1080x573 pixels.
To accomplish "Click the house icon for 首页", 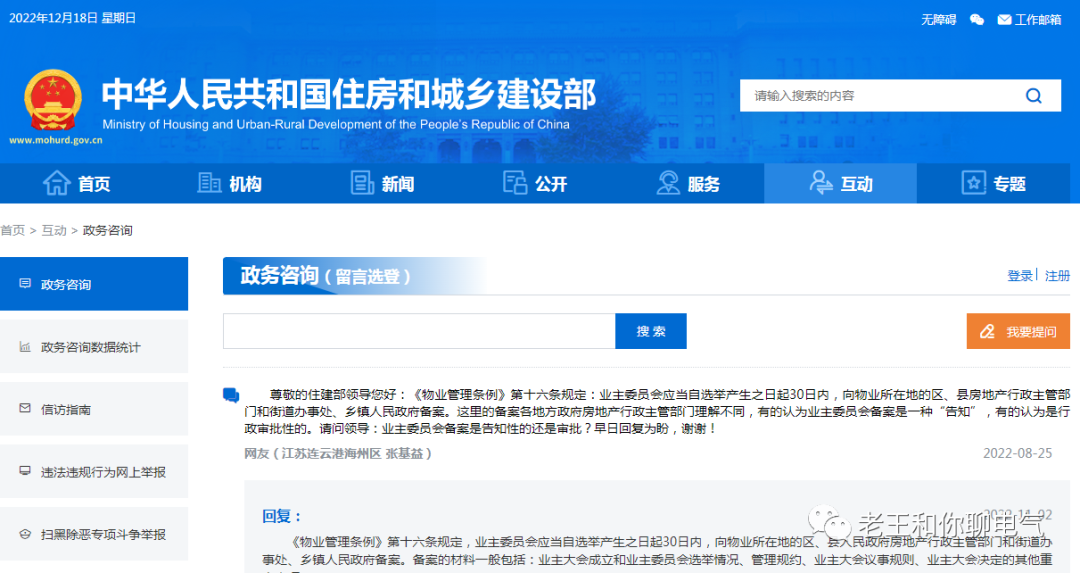I will coord(56,183).
